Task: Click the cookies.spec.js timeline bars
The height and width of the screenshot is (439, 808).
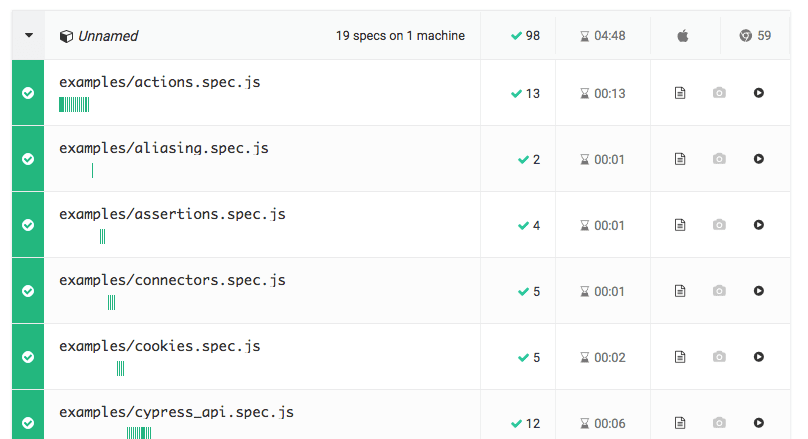Action: [x=121, y=368]
